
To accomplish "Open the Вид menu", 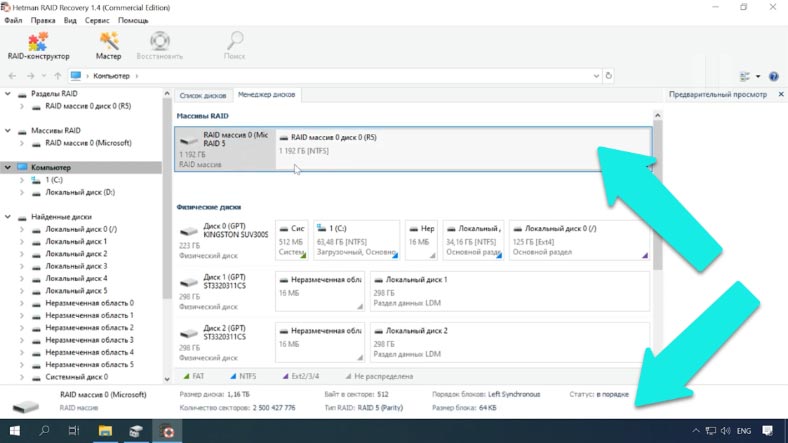I will point(70,21).
